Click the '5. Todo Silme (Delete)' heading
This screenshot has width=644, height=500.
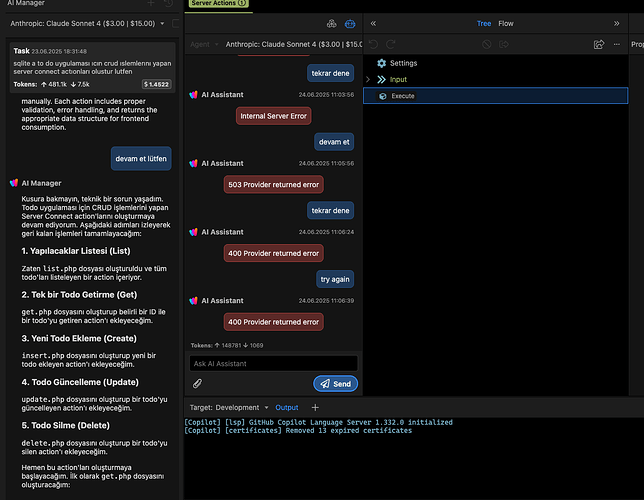[65, 426]
